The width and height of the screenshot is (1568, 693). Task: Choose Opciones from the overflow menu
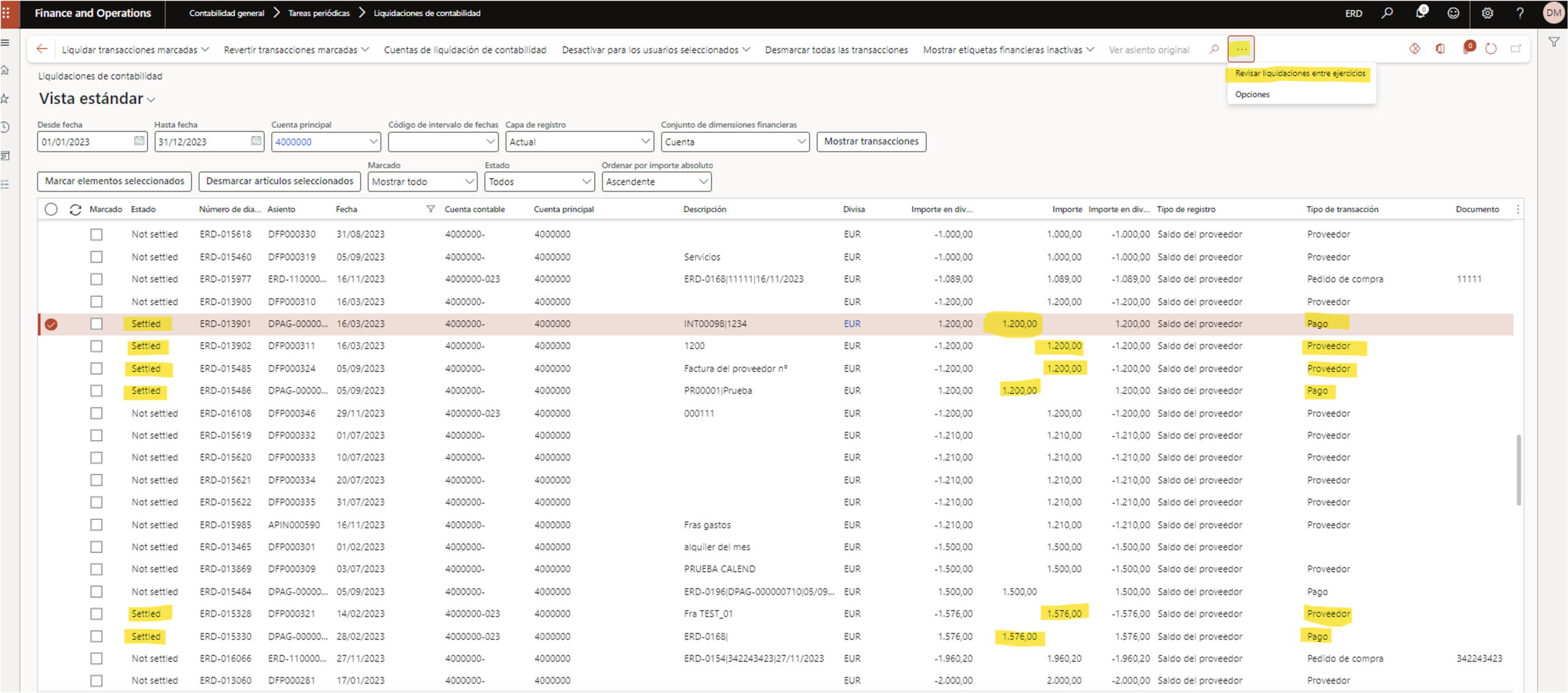click(1252, 94)
